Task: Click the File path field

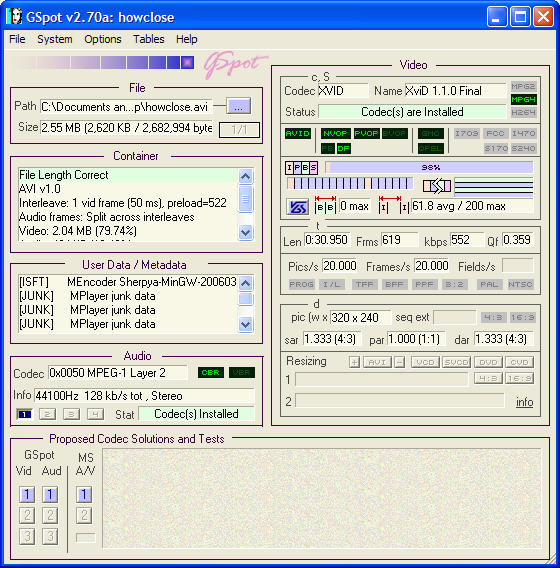Action: pyautogui.click(x=126, y=106)
